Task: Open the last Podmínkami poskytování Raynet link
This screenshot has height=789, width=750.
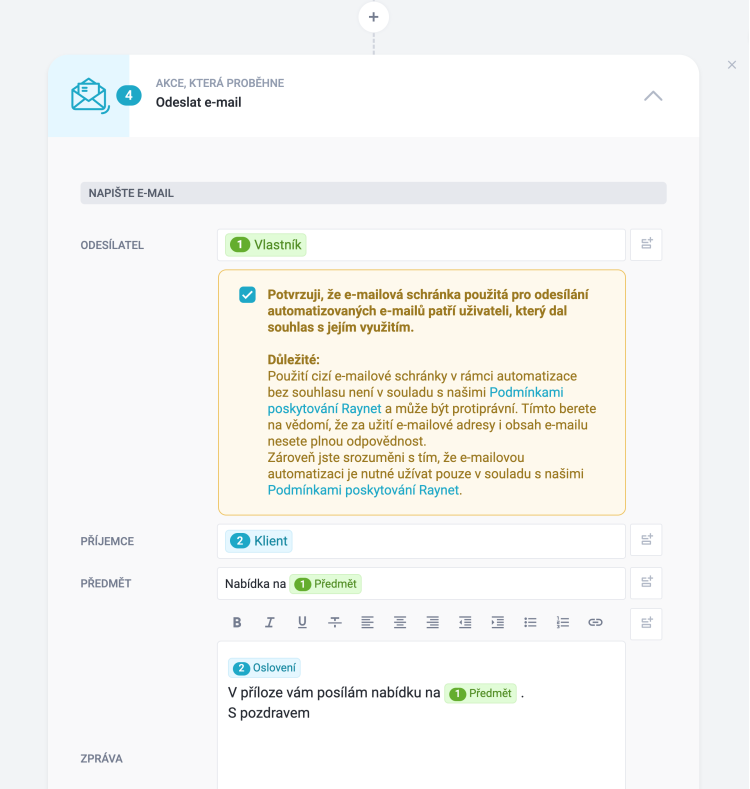Action: 363,490
